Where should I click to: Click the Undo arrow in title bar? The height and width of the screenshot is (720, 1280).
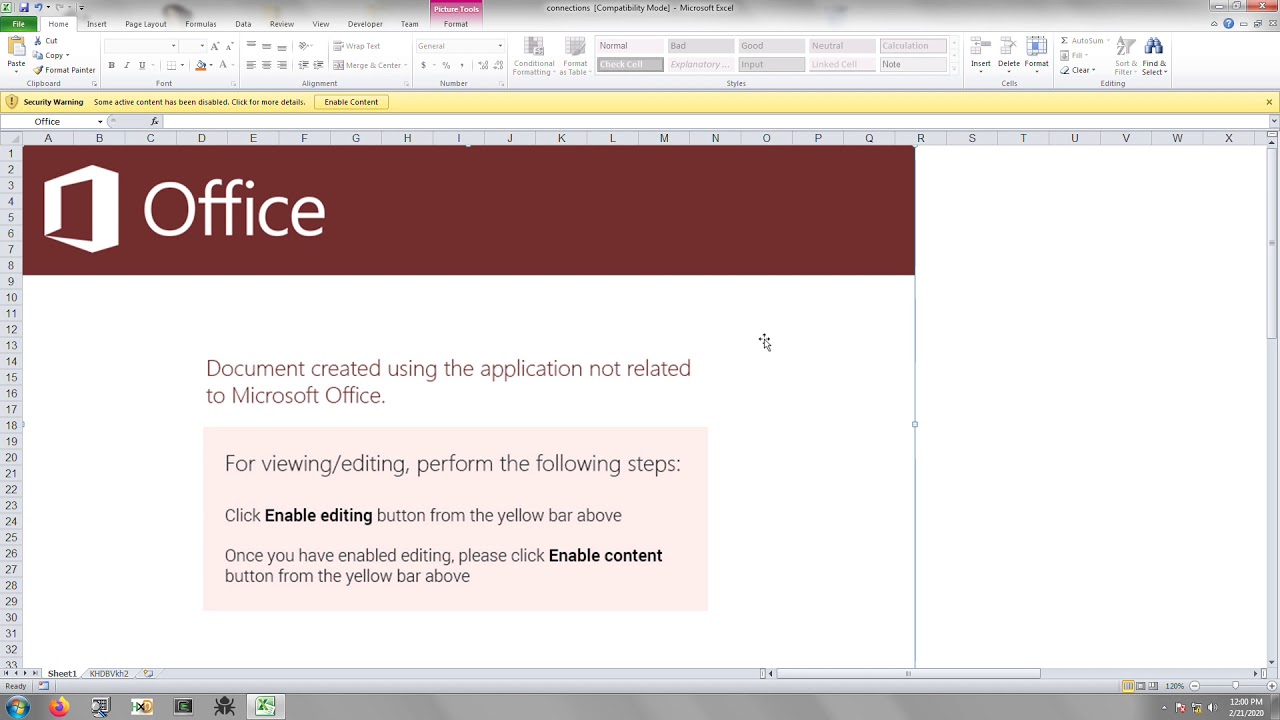tap(37, 7)
